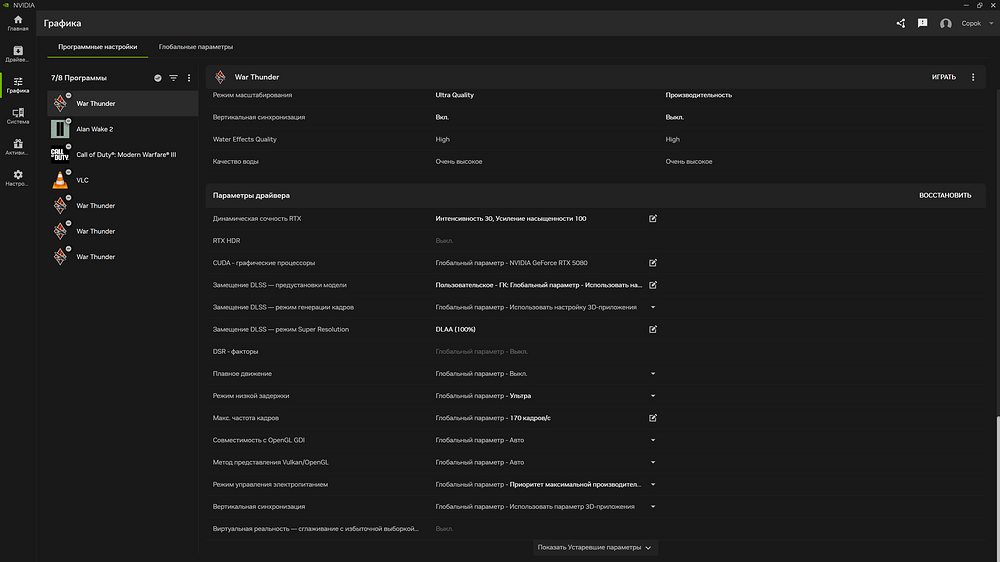The image size is (1000, 562).
Task: Switch to Программные настройки tab
Action: (98, 47)
